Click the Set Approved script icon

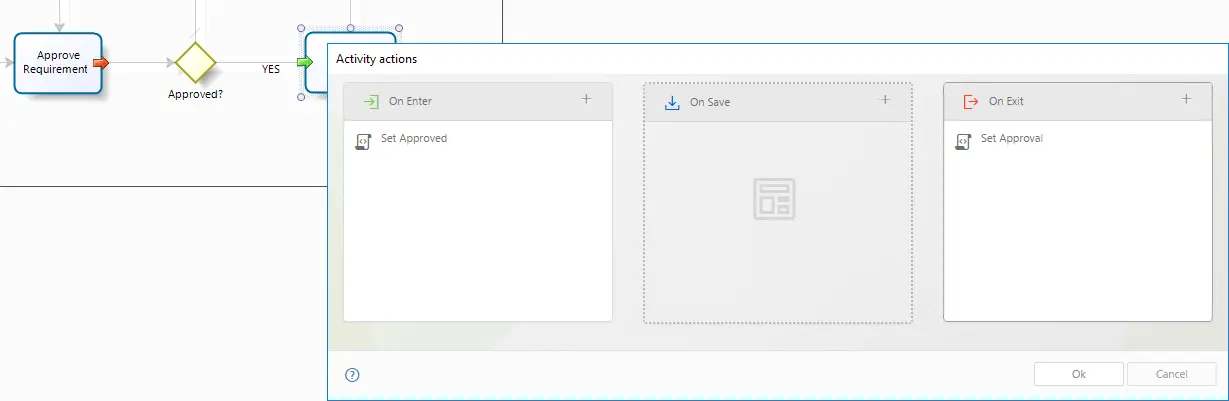click(363, 141)
